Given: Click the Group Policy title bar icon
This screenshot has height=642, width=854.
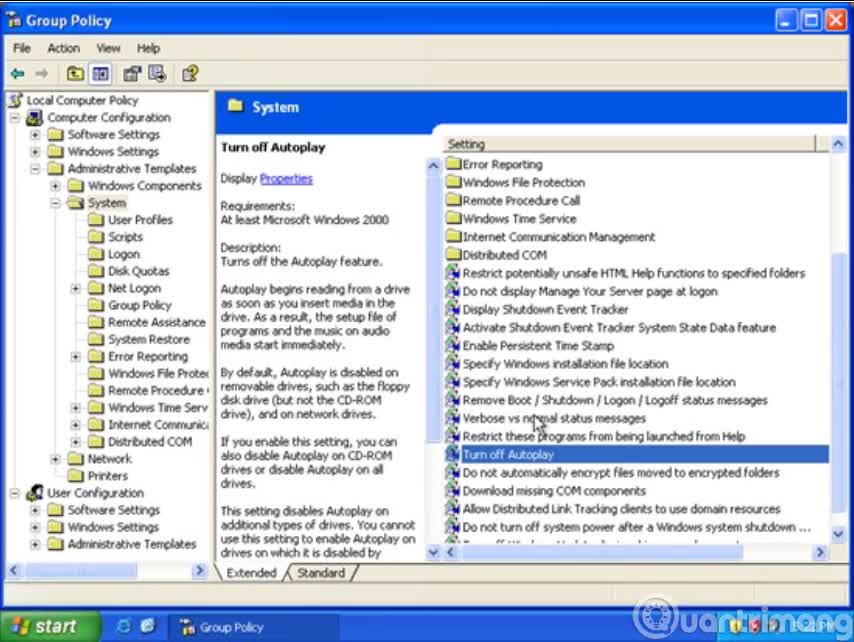Looking at the screenshot, I should point(14,21).
